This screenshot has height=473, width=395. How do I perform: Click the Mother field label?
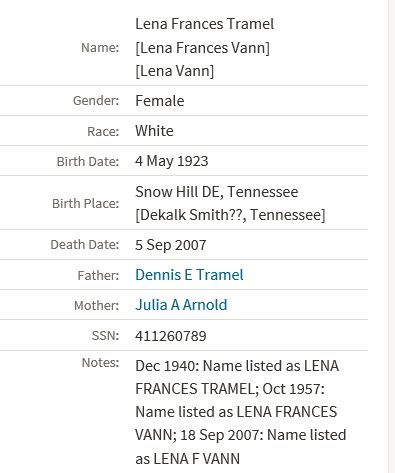tap(97, 306)
